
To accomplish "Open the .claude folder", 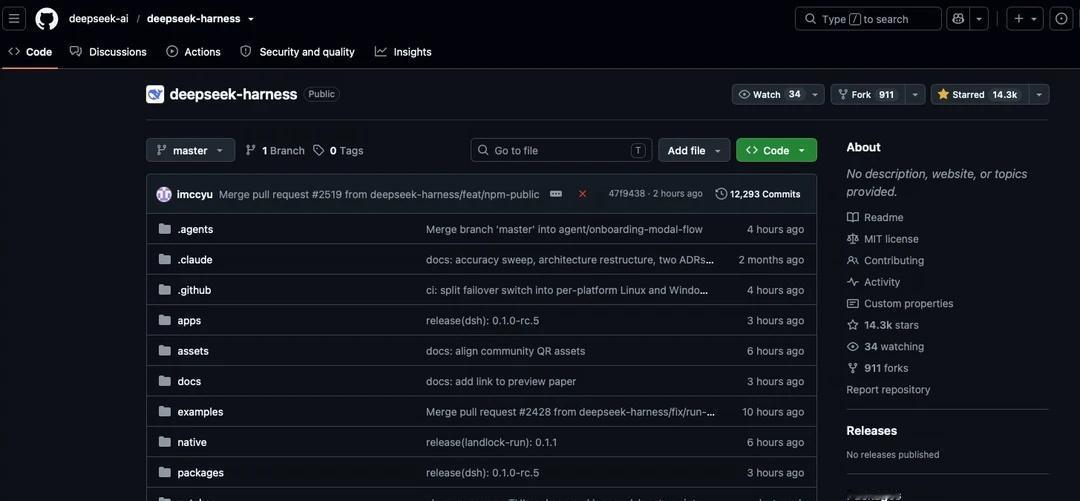I will 195,260.
